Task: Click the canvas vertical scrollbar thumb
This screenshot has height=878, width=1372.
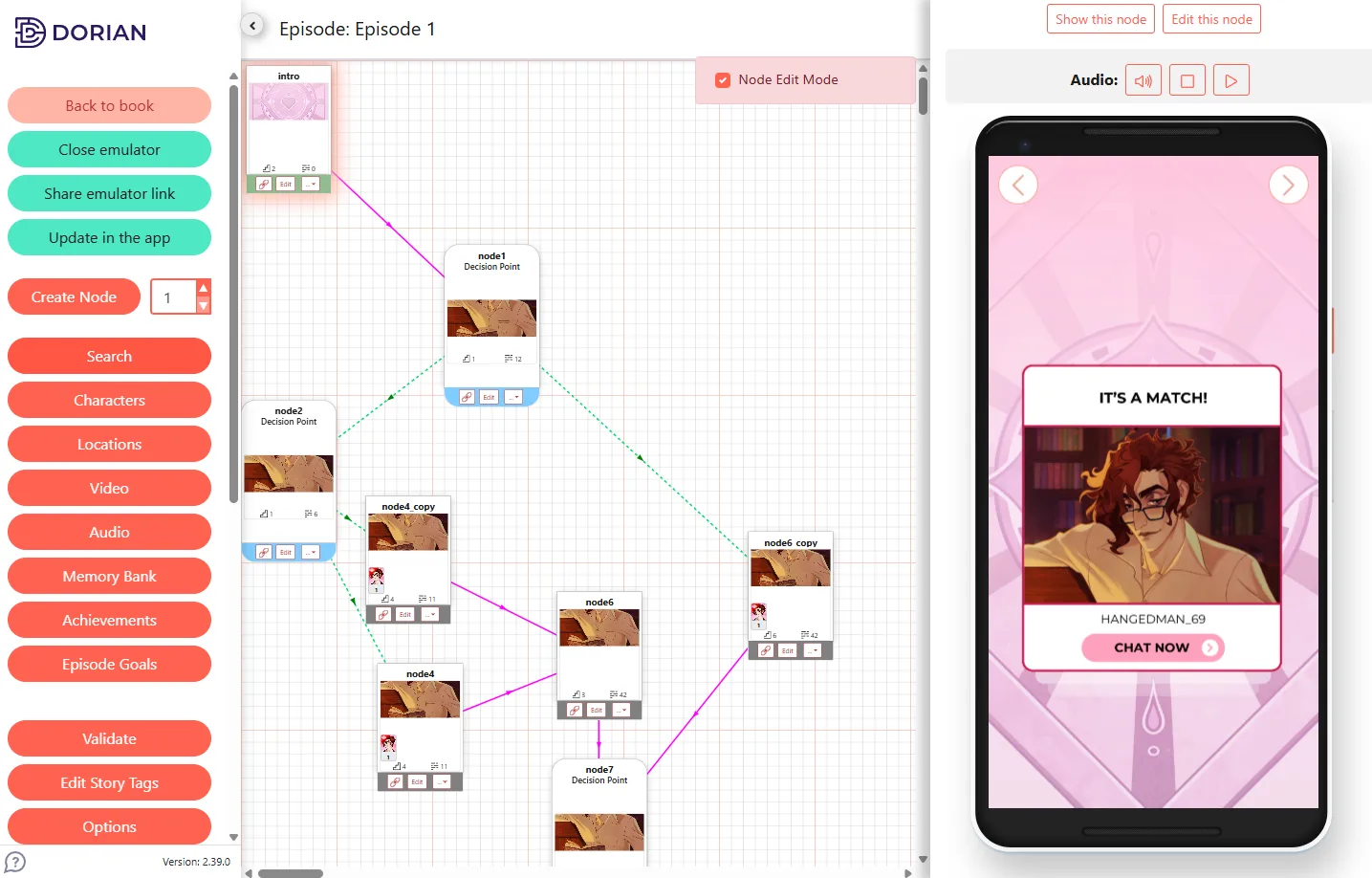Action: [x=923, y=95]
